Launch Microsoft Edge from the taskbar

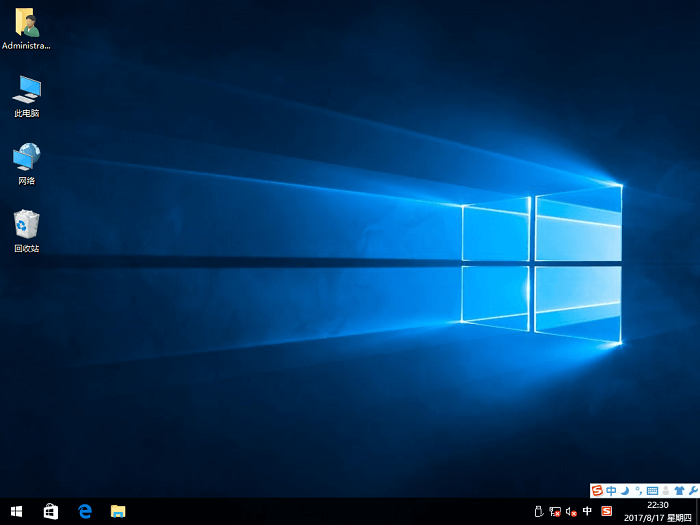84,511
